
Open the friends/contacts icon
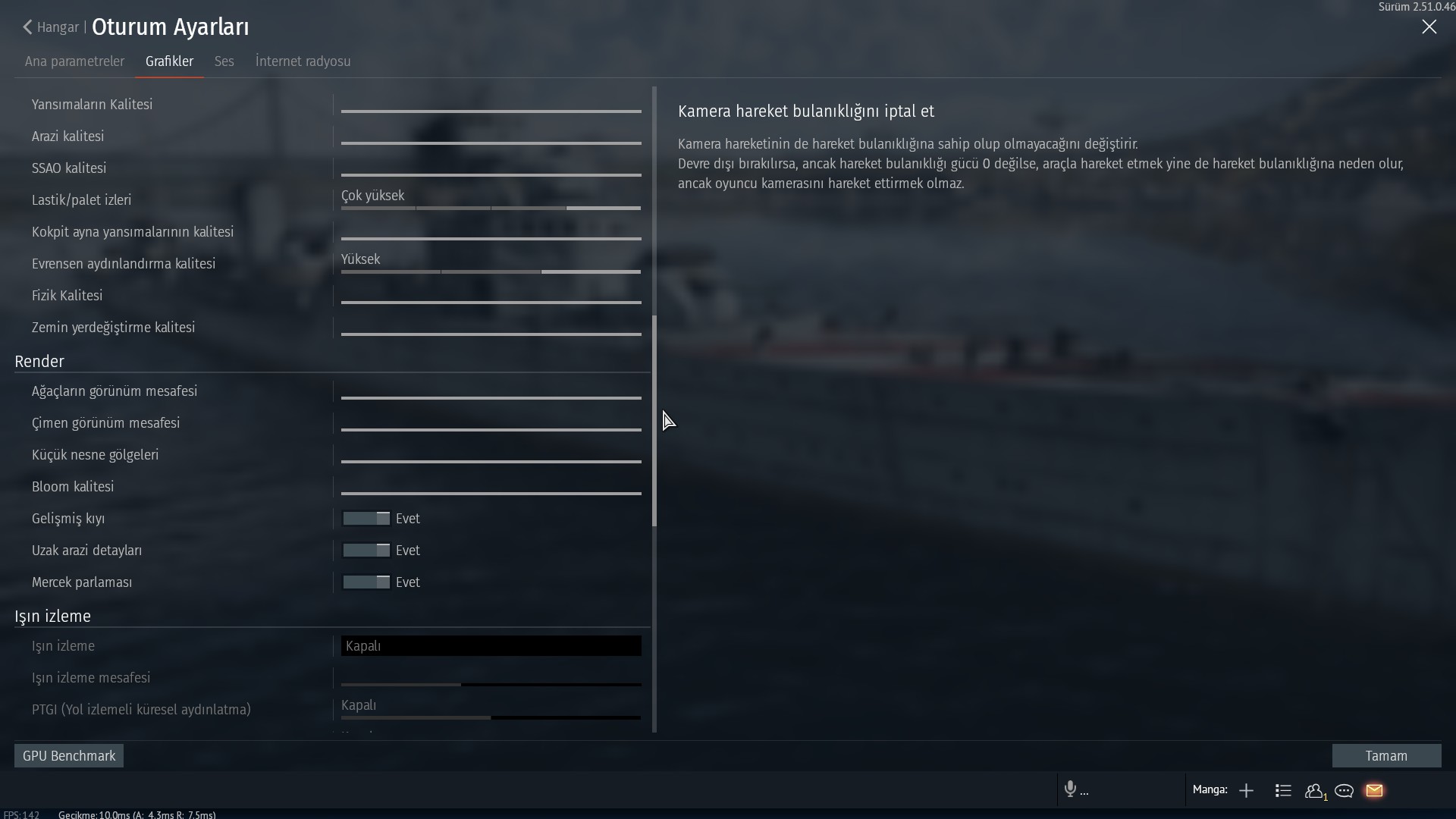(1314, 791)
